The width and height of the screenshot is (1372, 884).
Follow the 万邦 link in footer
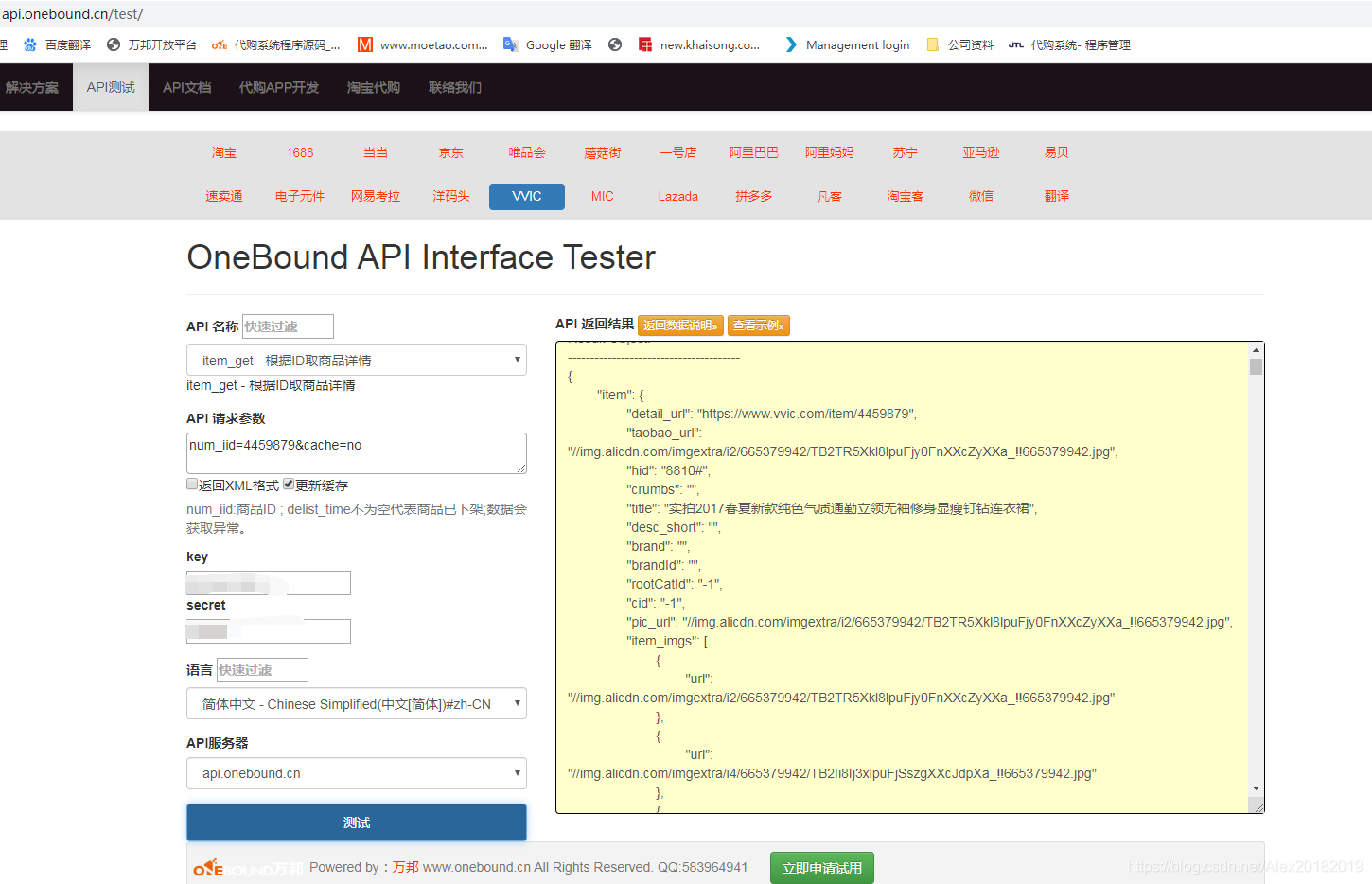coord(406,867)
